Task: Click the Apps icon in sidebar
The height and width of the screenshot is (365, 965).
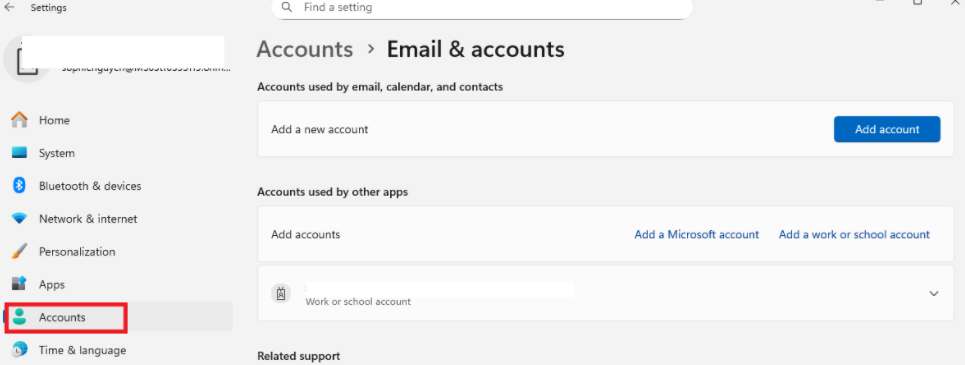Action: tap(20, 284)
